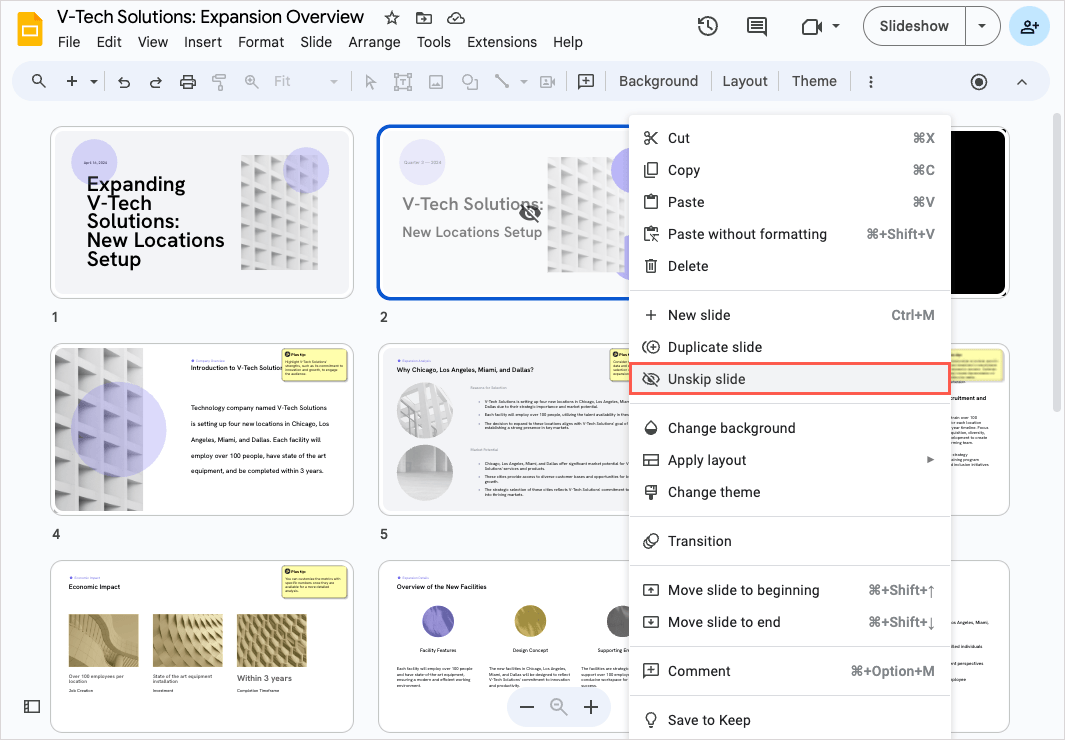The width and height of the screenshot is (1065, 740).
Task: Select the line tool
Action: click(x=502, y=81)
